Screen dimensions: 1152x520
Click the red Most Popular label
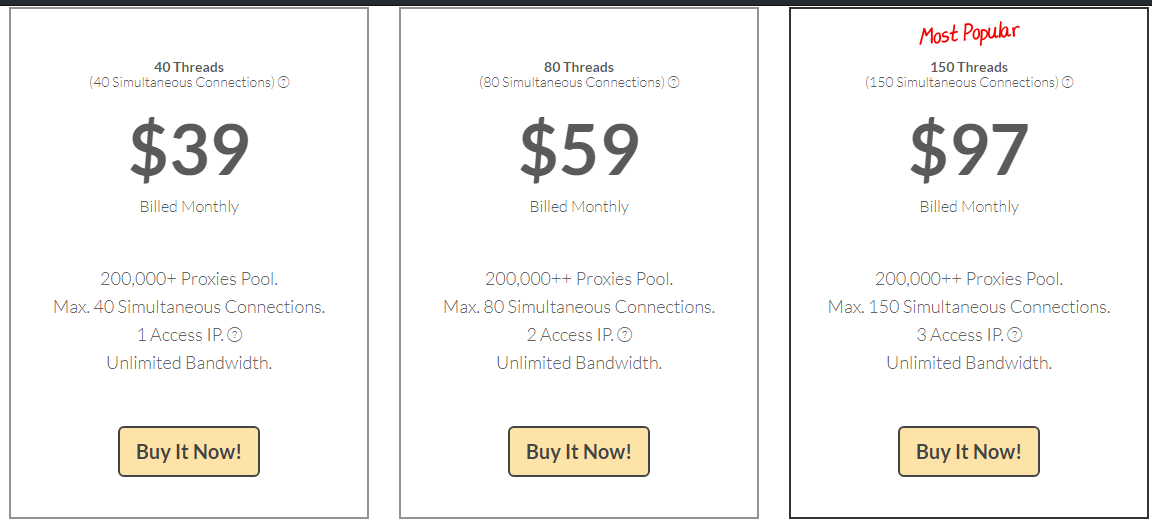[x=969, y=34]
